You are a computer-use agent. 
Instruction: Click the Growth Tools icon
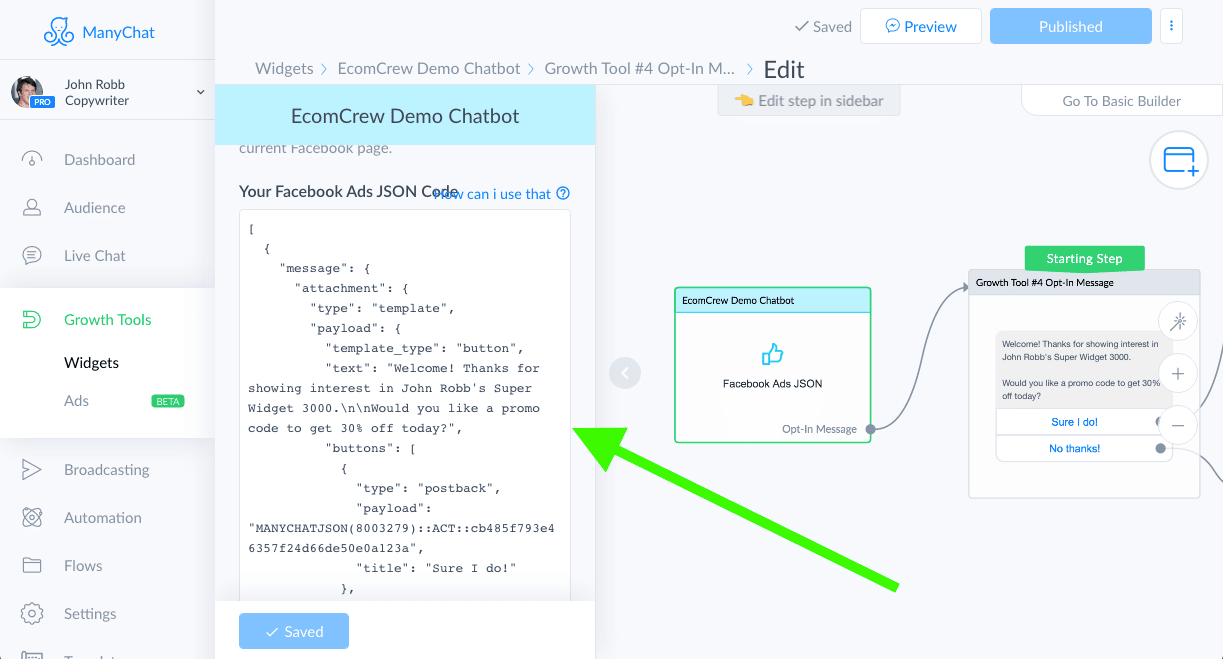coord(34,319)
